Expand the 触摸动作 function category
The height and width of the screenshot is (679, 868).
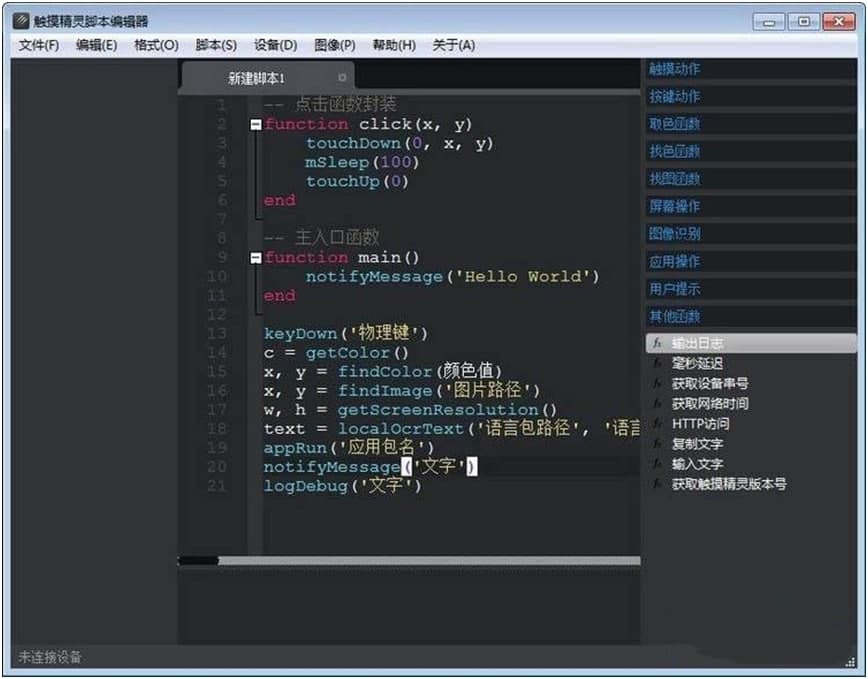[x=751, y=69]
